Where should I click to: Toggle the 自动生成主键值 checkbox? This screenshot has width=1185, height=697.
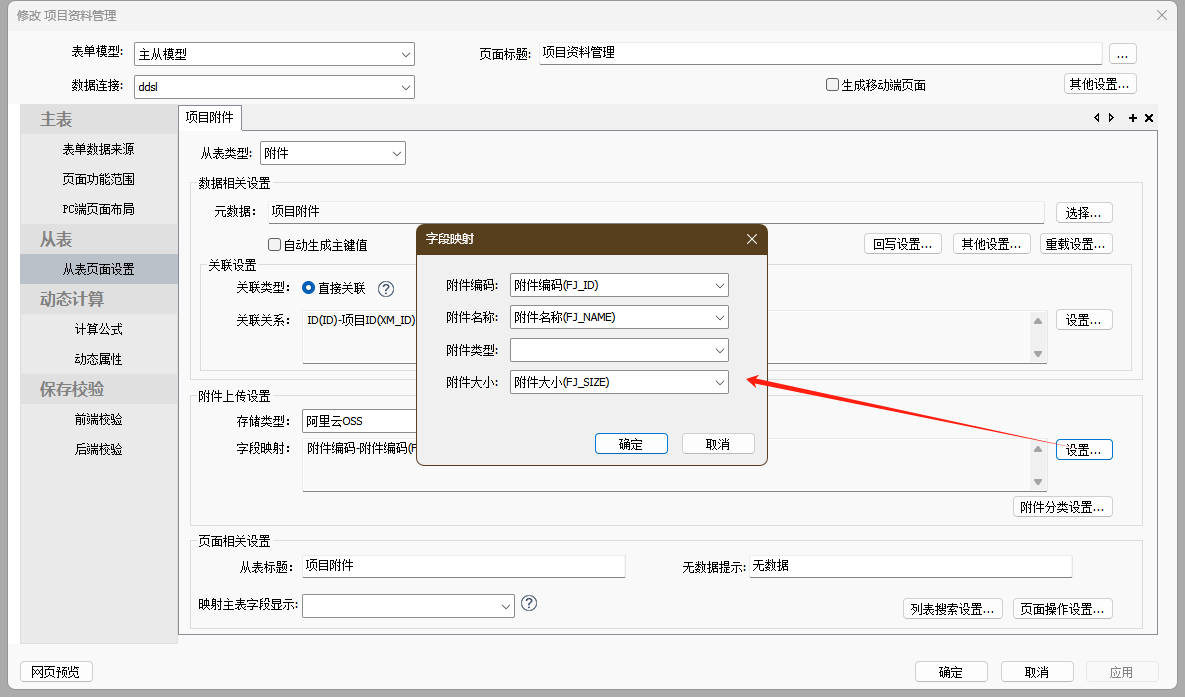click(275, 245)
